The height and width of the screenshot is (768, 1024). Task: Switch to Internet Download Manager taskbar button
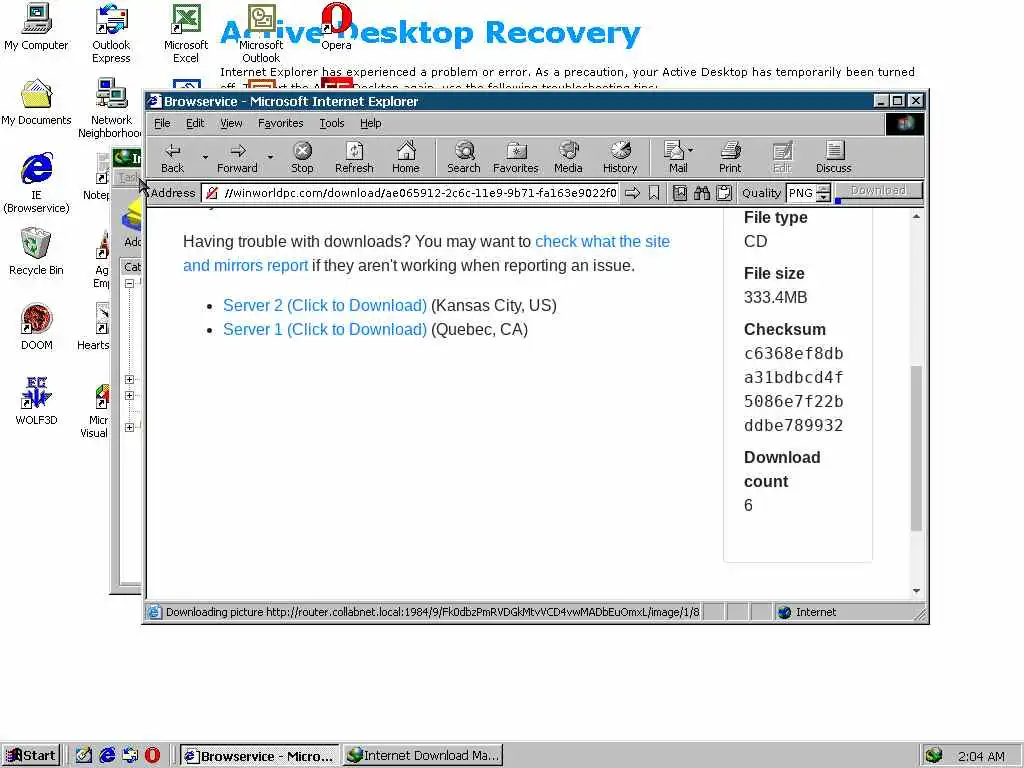pyautogui.click(x=423, y=756)
